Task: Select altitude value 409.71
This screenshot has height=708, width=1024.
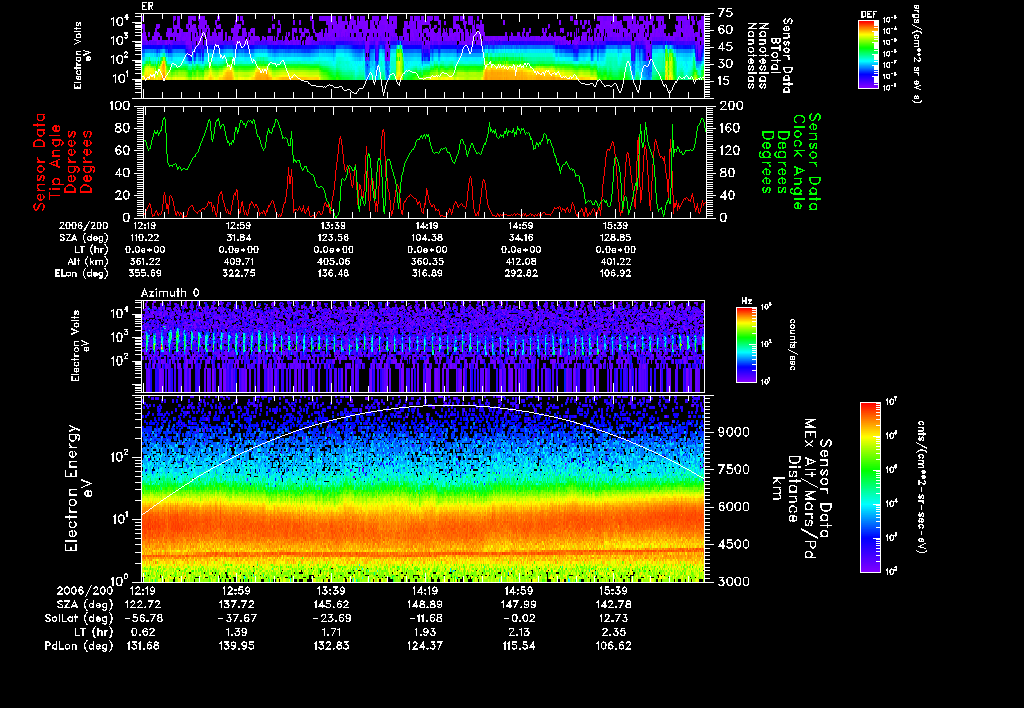Action: tap(238, 261)
